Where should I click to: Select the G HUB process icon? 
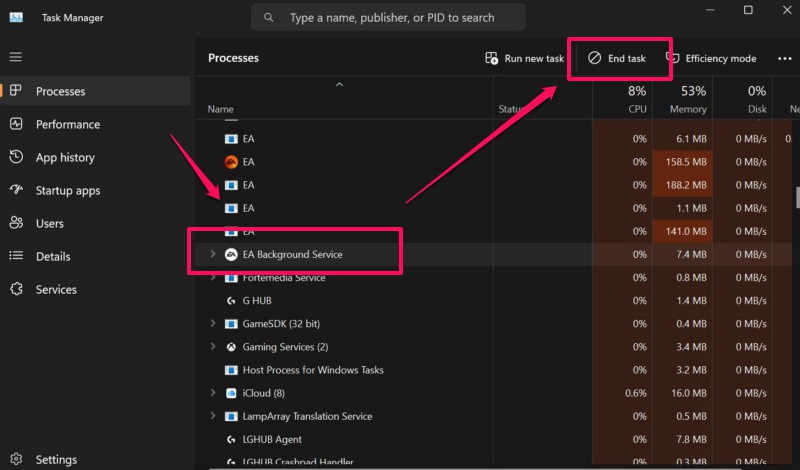click(x=231, y=301)
